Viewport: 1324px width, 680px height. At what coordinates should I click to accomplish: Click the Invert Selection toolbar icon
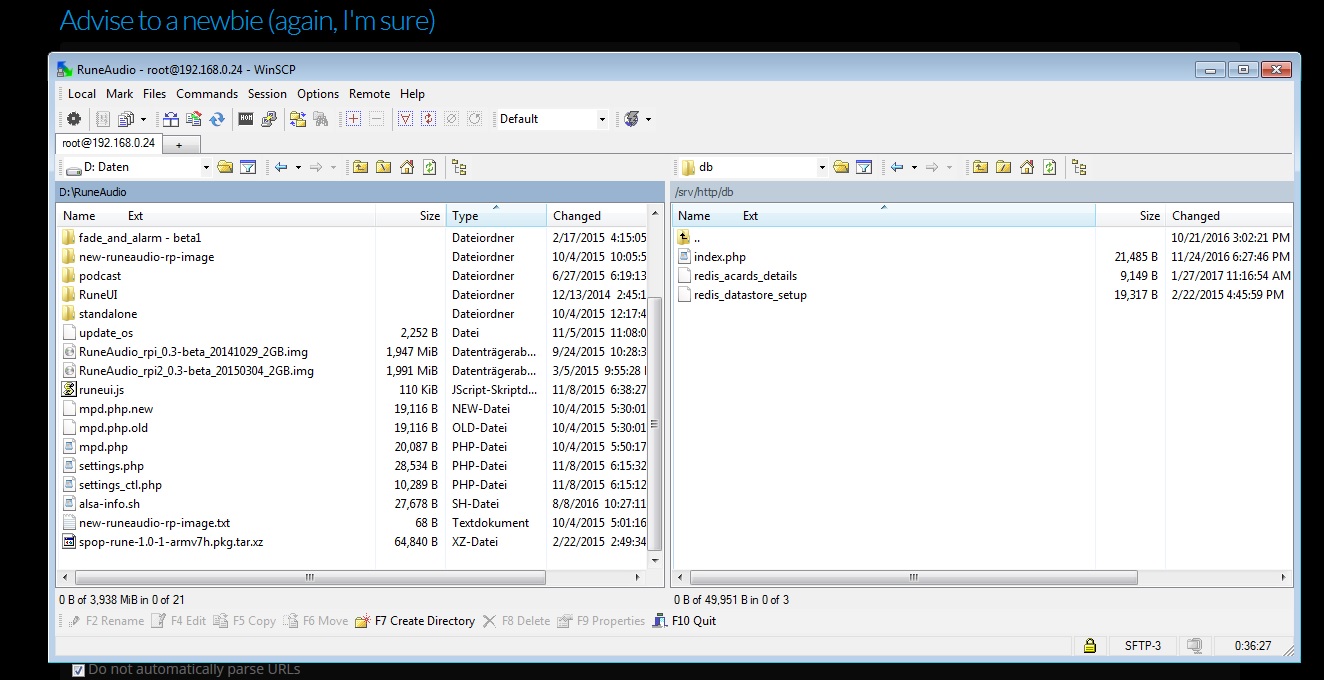pyautogui.click(x=428, y=119)
